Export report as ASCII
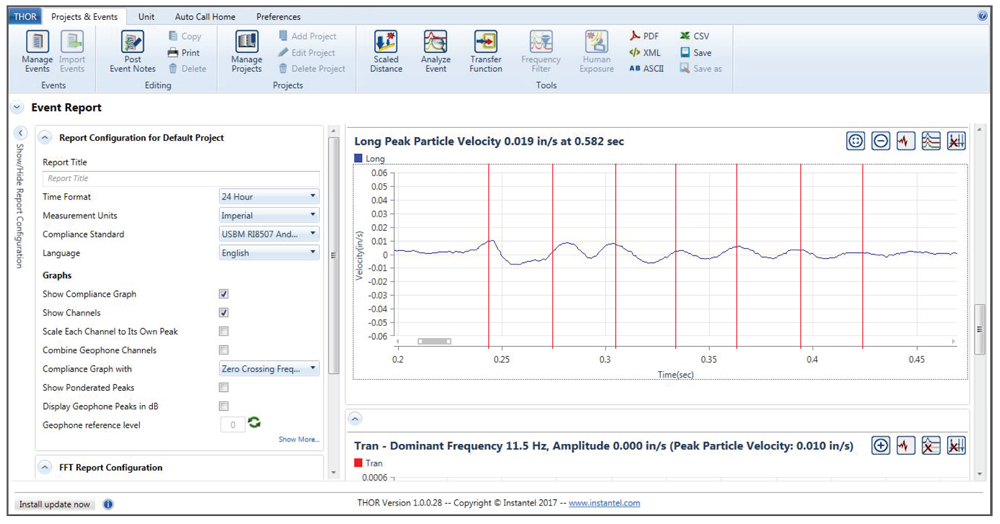This screenshot has height=524, width=1000. pos(646,69)
